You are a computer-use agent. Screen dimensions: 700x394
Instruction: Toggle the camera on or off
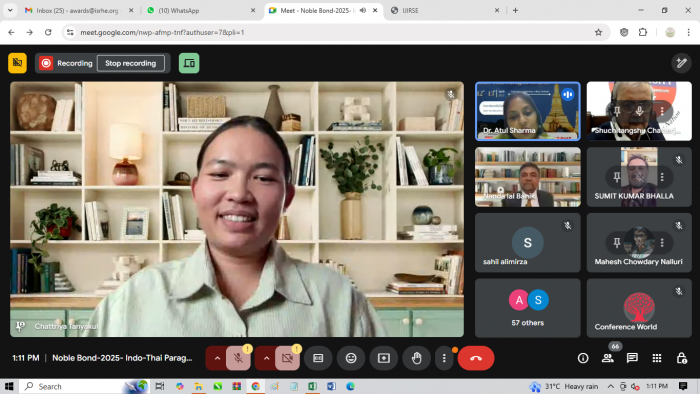[x=287, y=358]
